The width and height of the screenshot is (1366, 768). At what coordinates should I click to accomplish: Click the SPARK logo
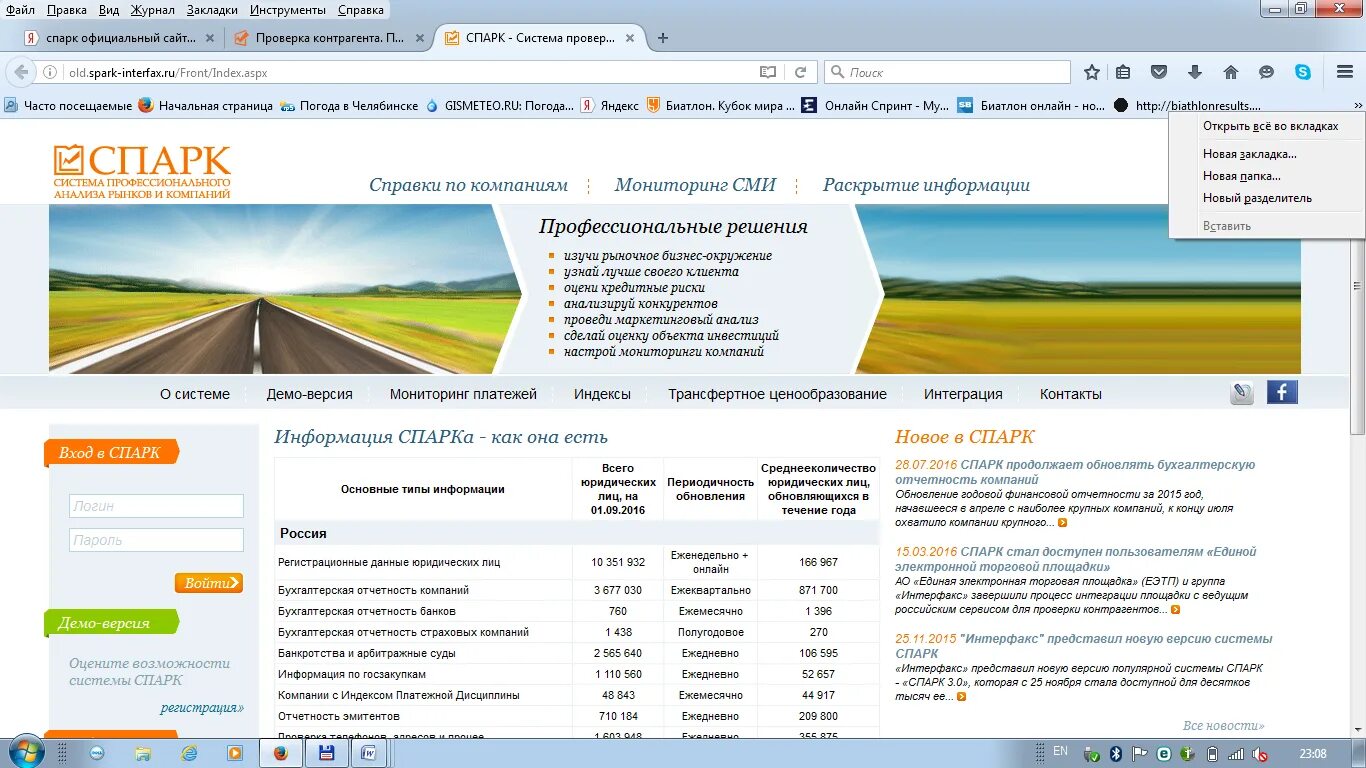[x=142, y=172]
